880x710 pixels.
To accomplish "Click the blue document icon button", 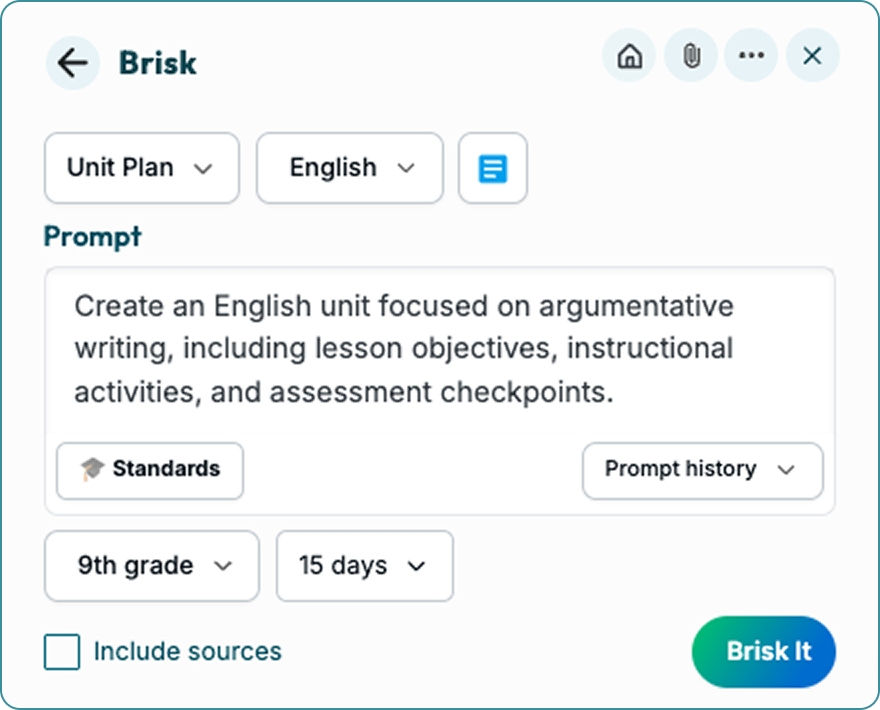I will [x=492, y=168].
